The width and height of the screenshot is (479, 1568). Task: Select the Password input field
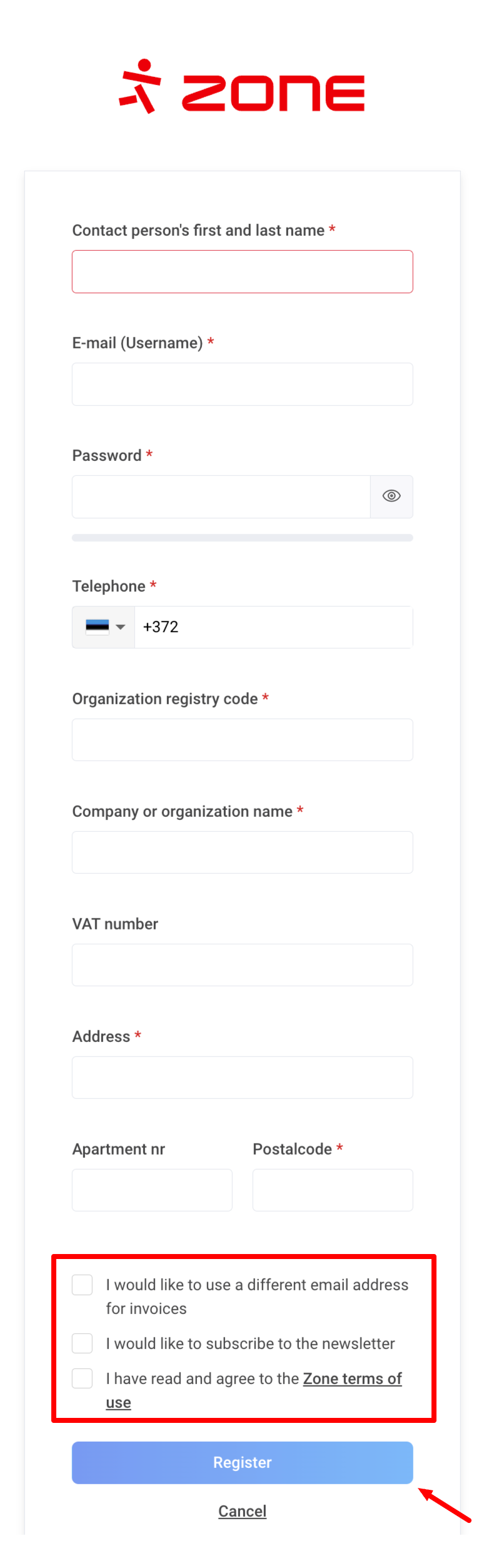(x=221, y=497)
